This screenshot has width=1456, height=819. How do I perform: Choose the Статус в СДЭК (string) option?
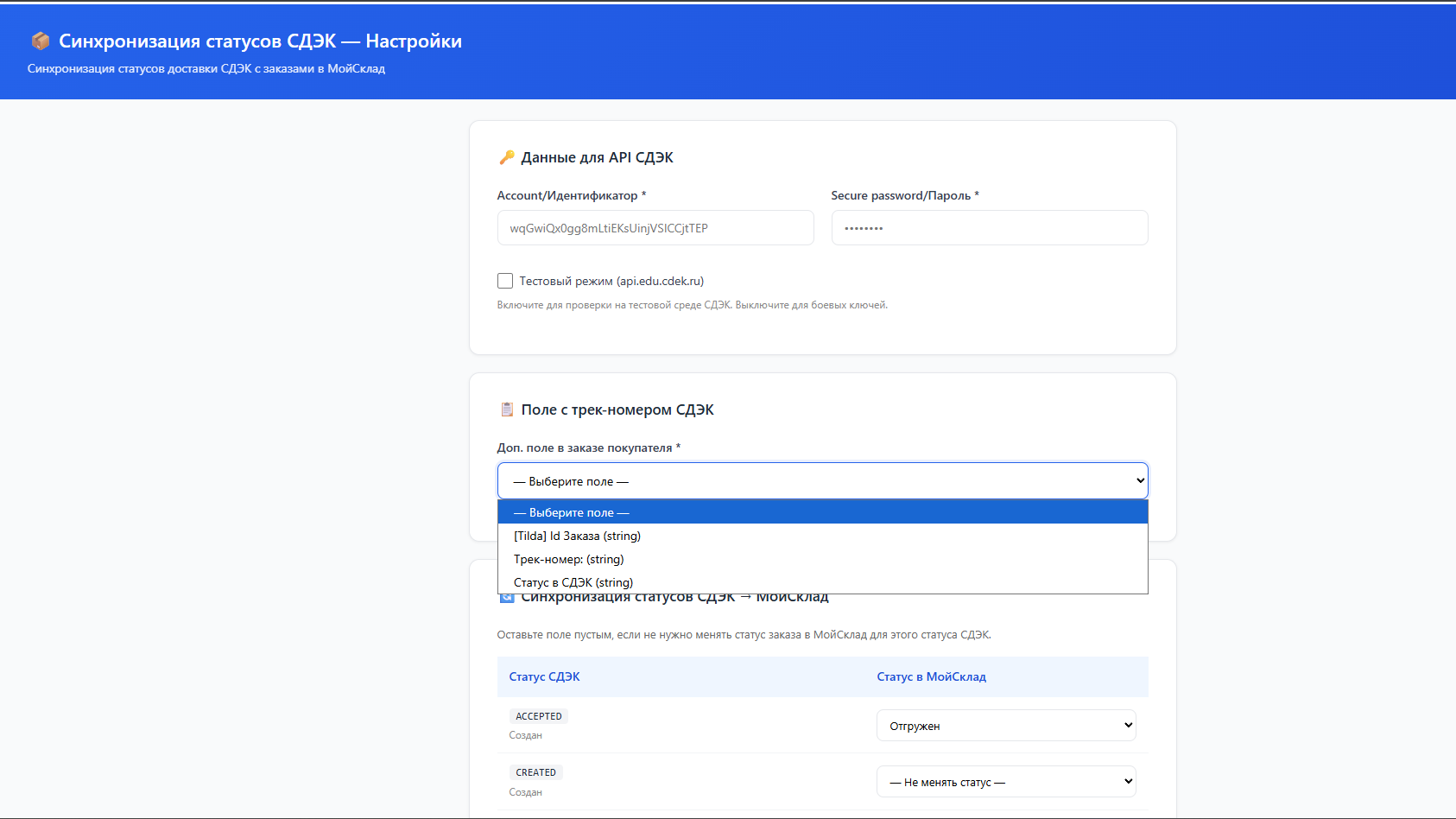(x=823, y=582)
